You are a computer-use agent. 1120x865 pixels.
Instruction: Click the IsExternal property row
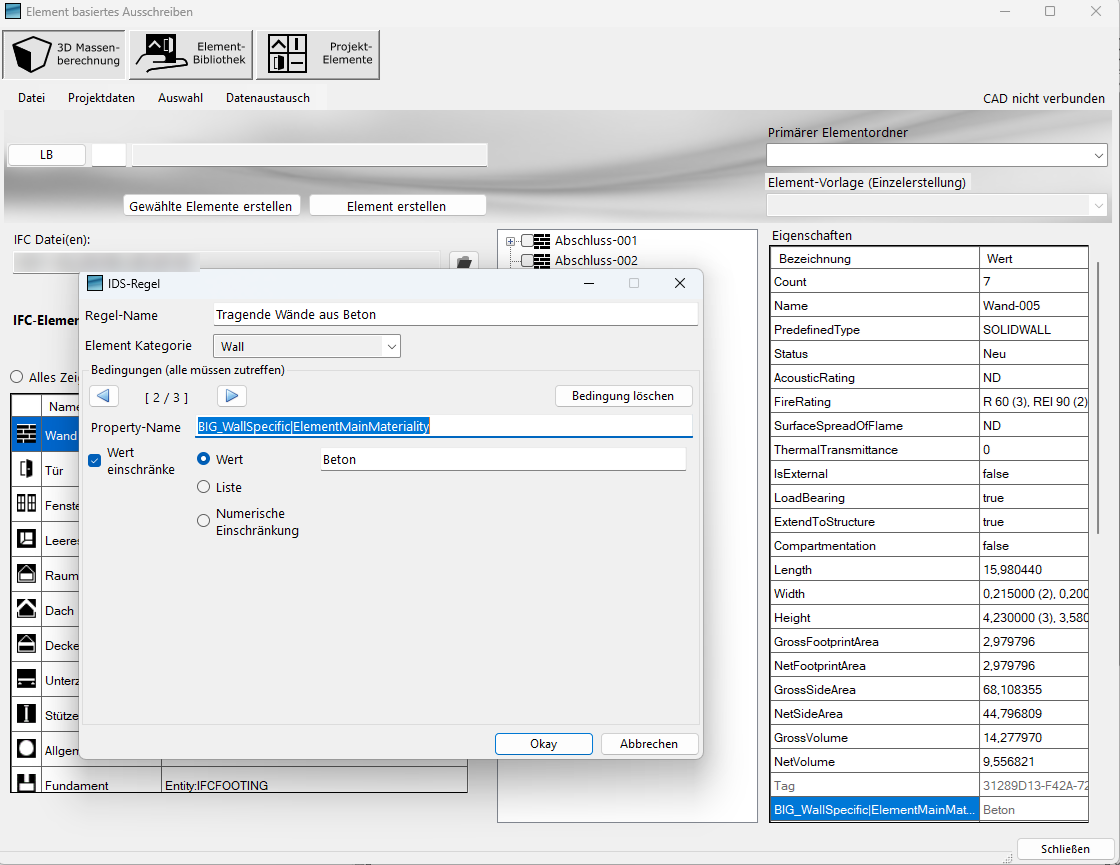pyautogui.click(x=929, y=474)
